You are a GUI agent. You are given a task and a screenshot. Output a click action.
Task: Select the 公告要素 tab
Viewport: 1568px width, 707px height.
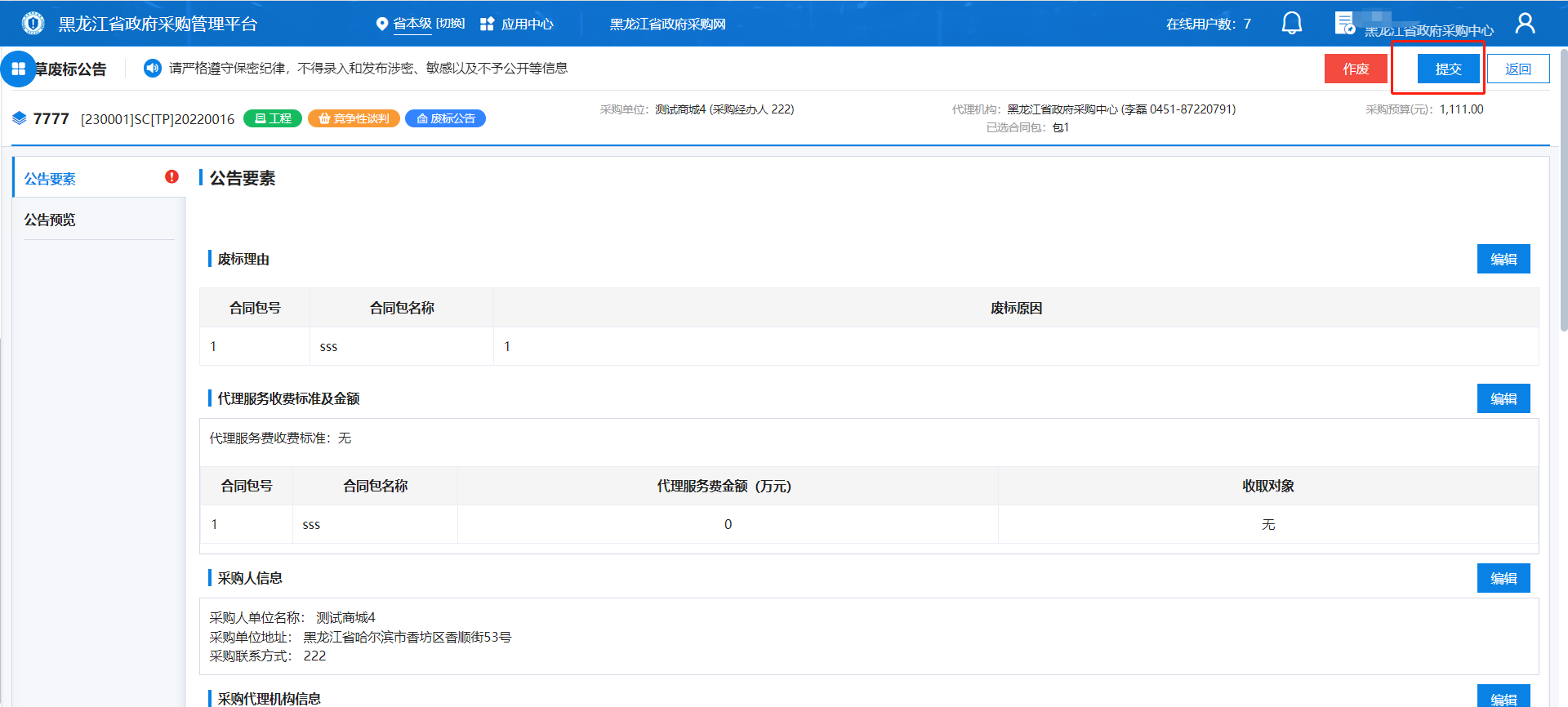99,178
